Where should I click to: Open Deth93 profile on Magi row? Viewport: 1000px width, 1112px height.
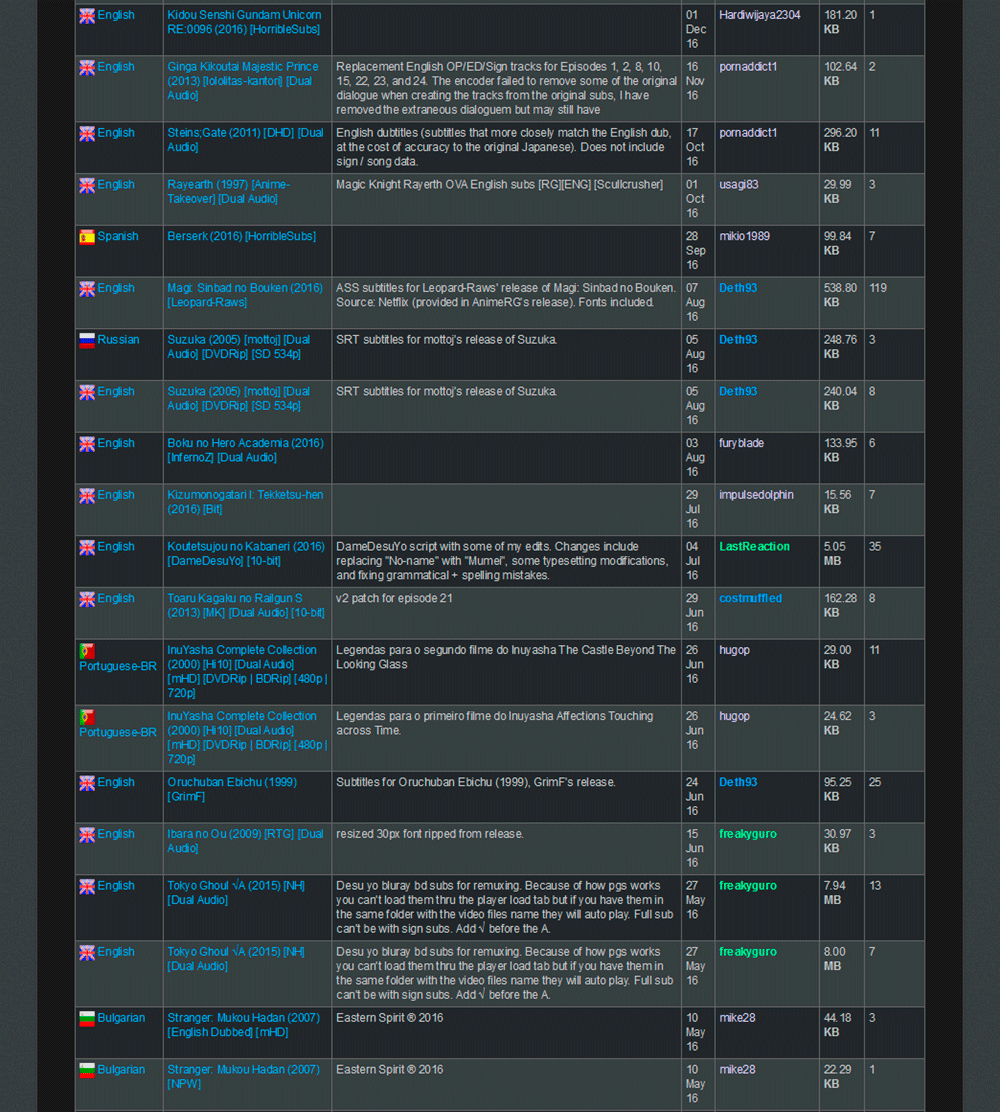click(x=738, y=288)
